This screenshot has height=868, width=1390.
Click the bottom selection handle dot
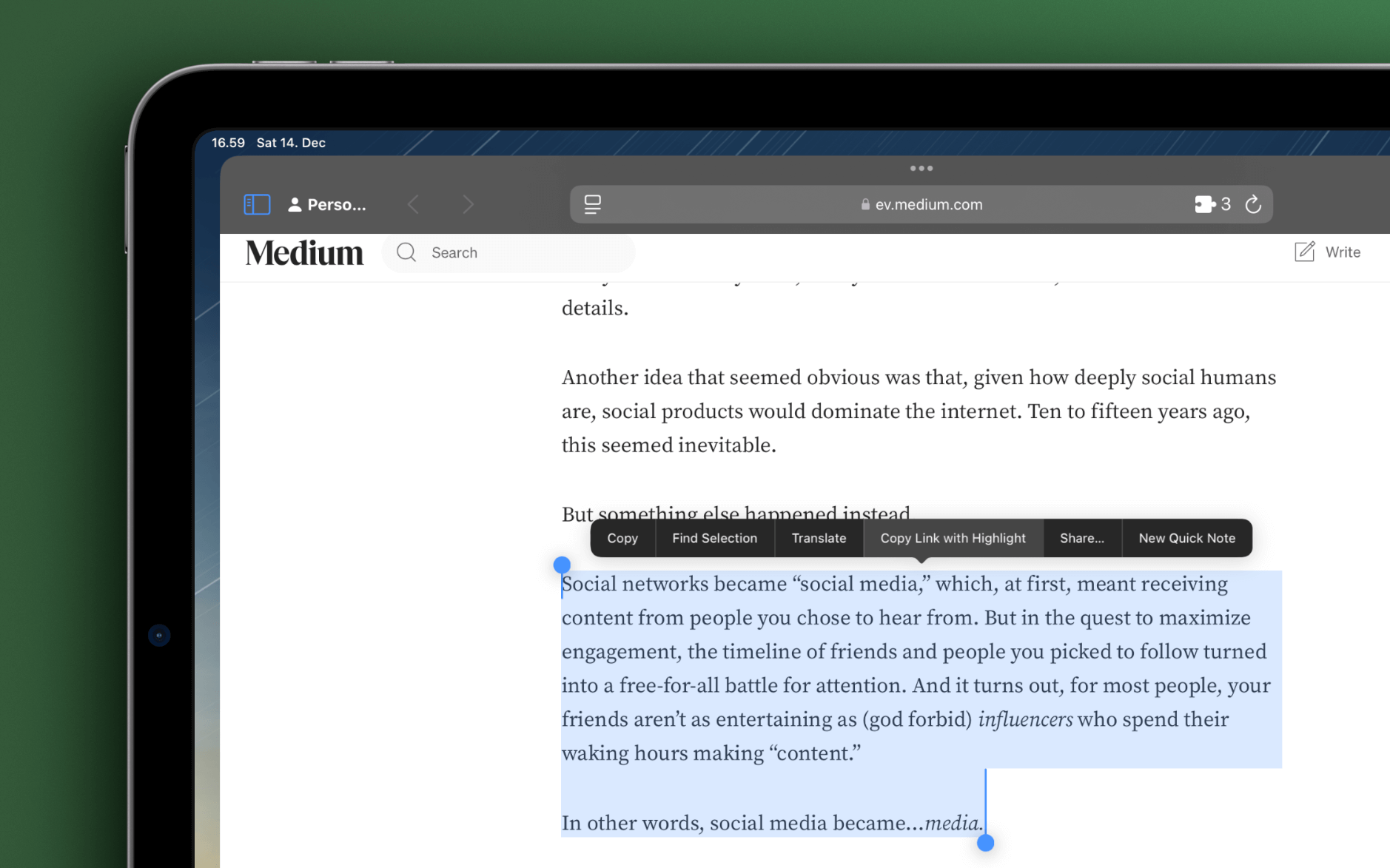click(x=985, y=843)
